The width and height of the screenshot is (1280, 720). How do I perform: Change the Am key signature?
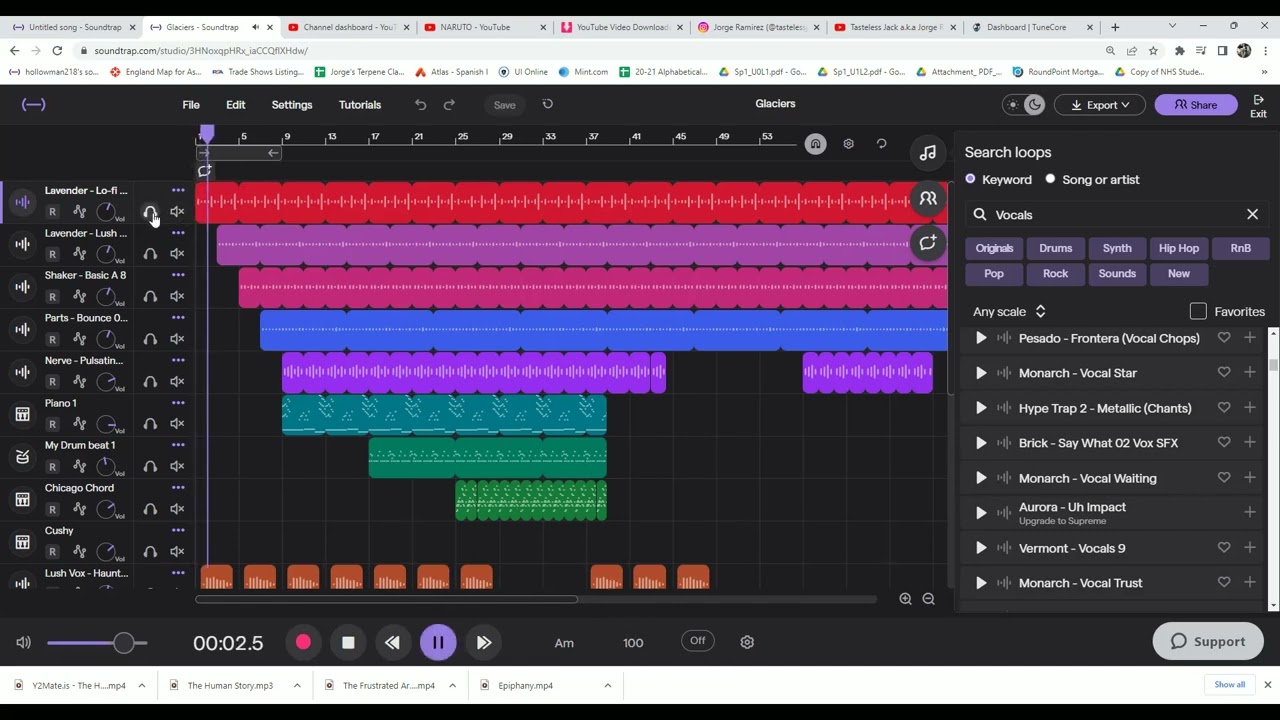(x=564, y=643)
